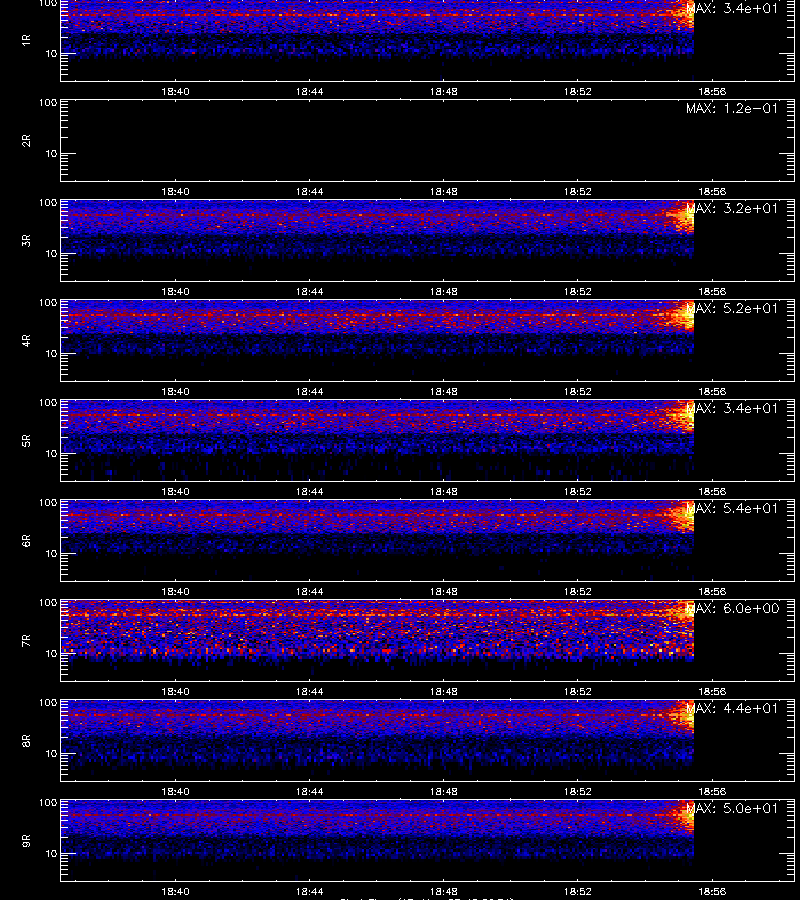Click the 10 y-axis label of panel 7R
This screenshot has height=900, width=800.
[51, 653]
